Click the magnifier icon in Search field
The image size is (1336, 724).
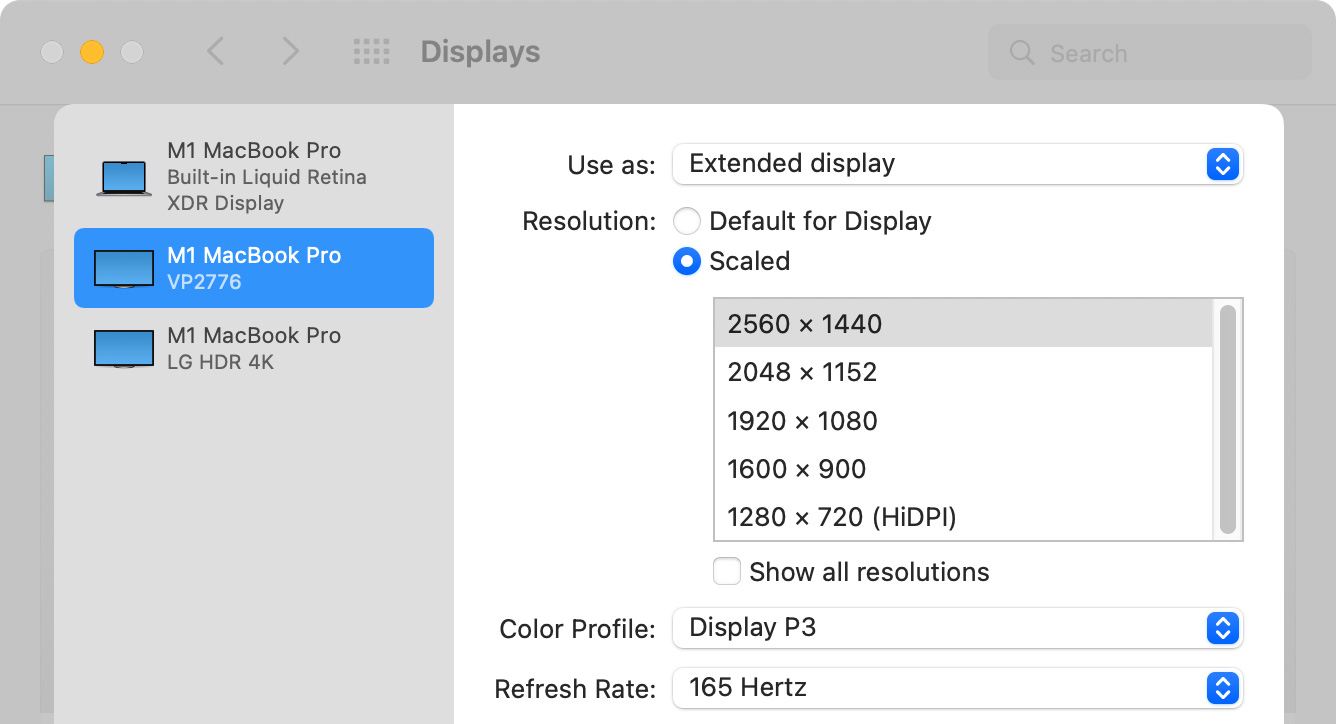pos(1021,53)
